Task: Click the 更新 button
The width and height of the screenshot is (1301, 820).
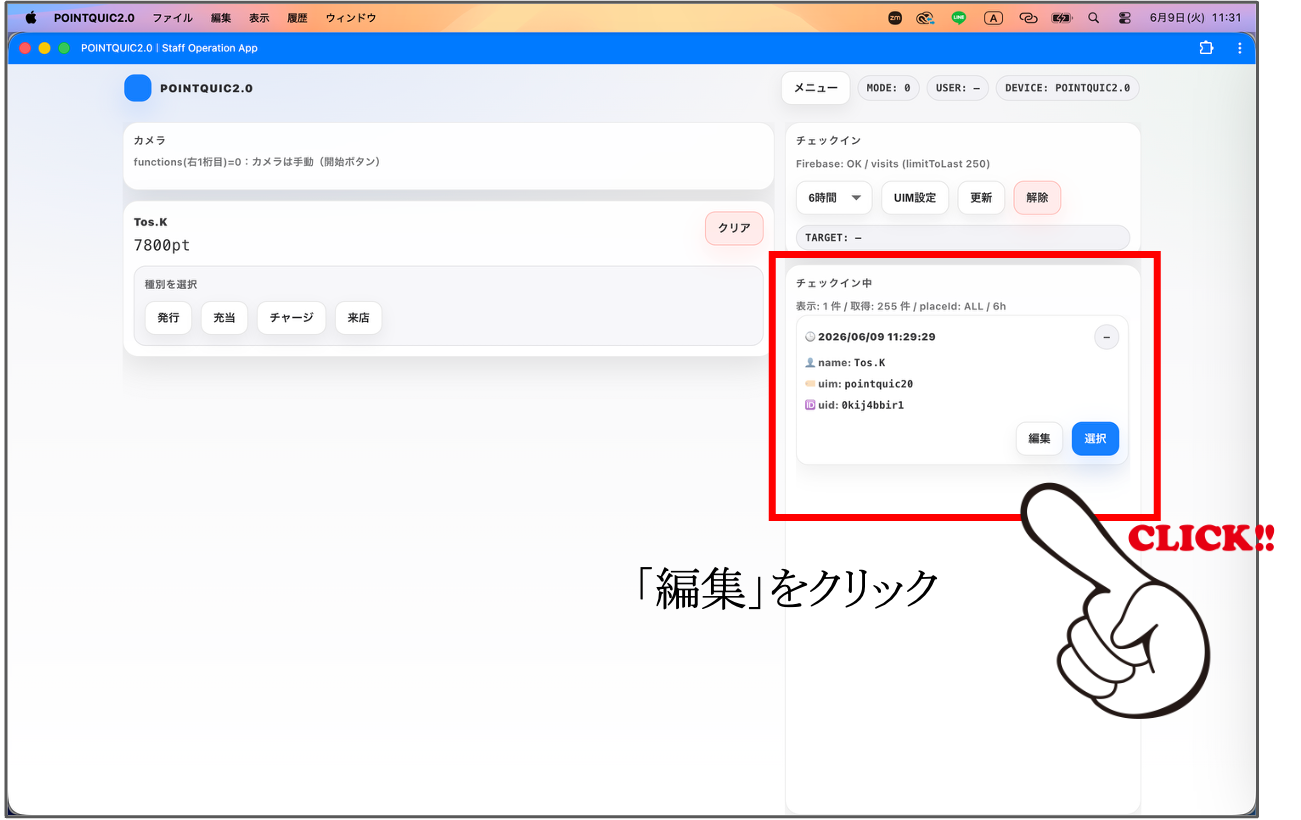Action: [x=981, y=198]
